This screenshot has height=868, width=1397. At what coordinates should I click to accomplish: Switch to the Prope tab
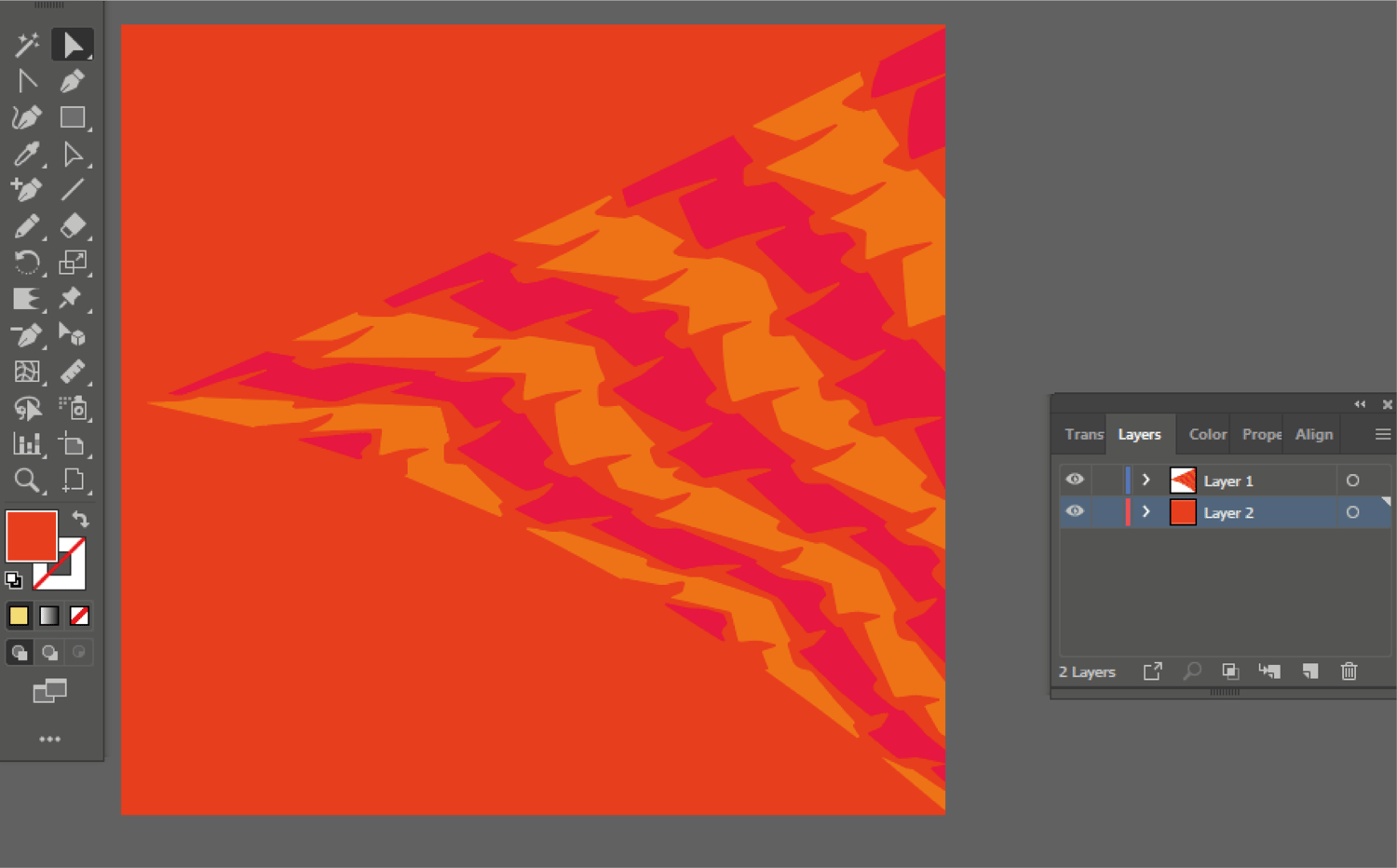[1261, 434]
